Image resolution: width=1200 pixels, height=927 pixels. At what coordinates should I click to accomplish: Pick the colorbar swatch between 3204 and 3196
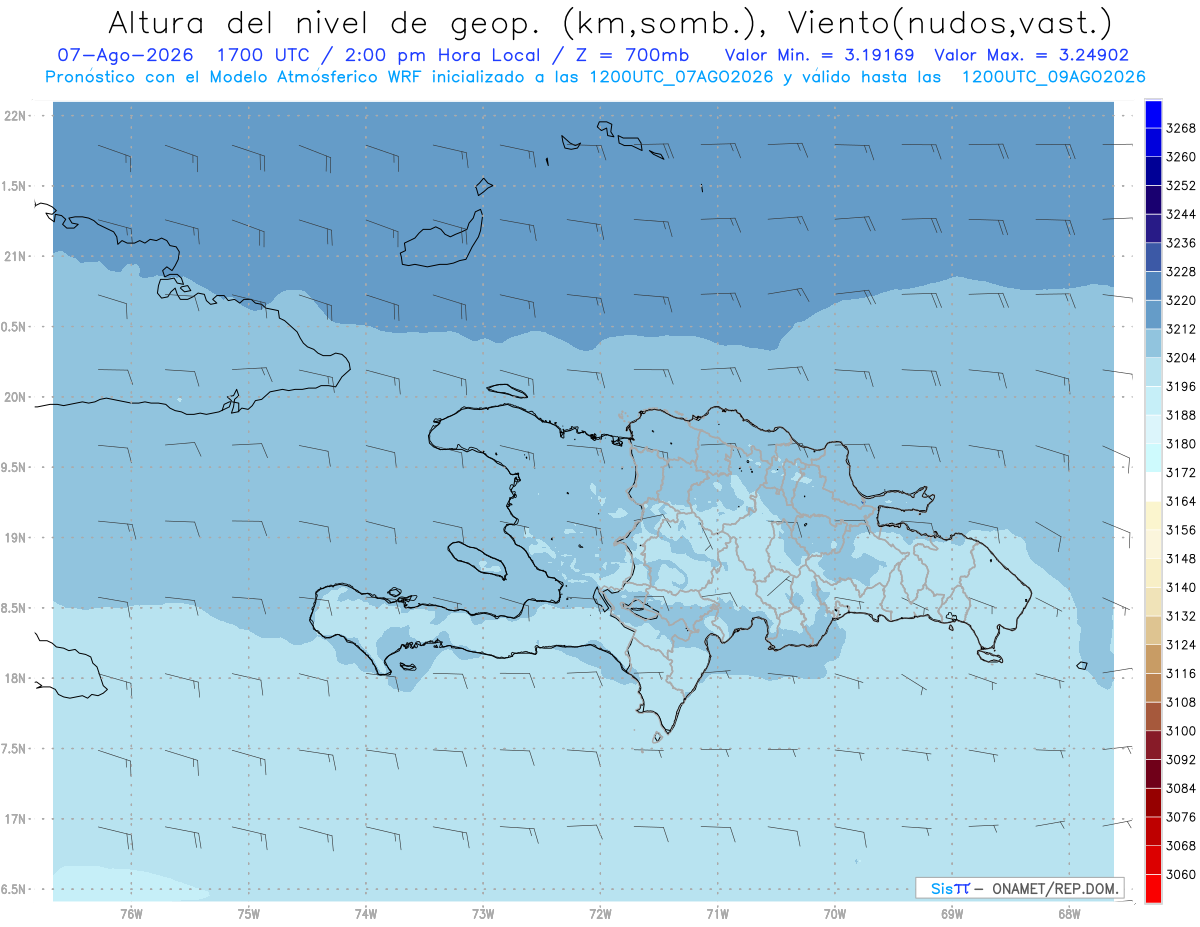(x=1152, y=372)
